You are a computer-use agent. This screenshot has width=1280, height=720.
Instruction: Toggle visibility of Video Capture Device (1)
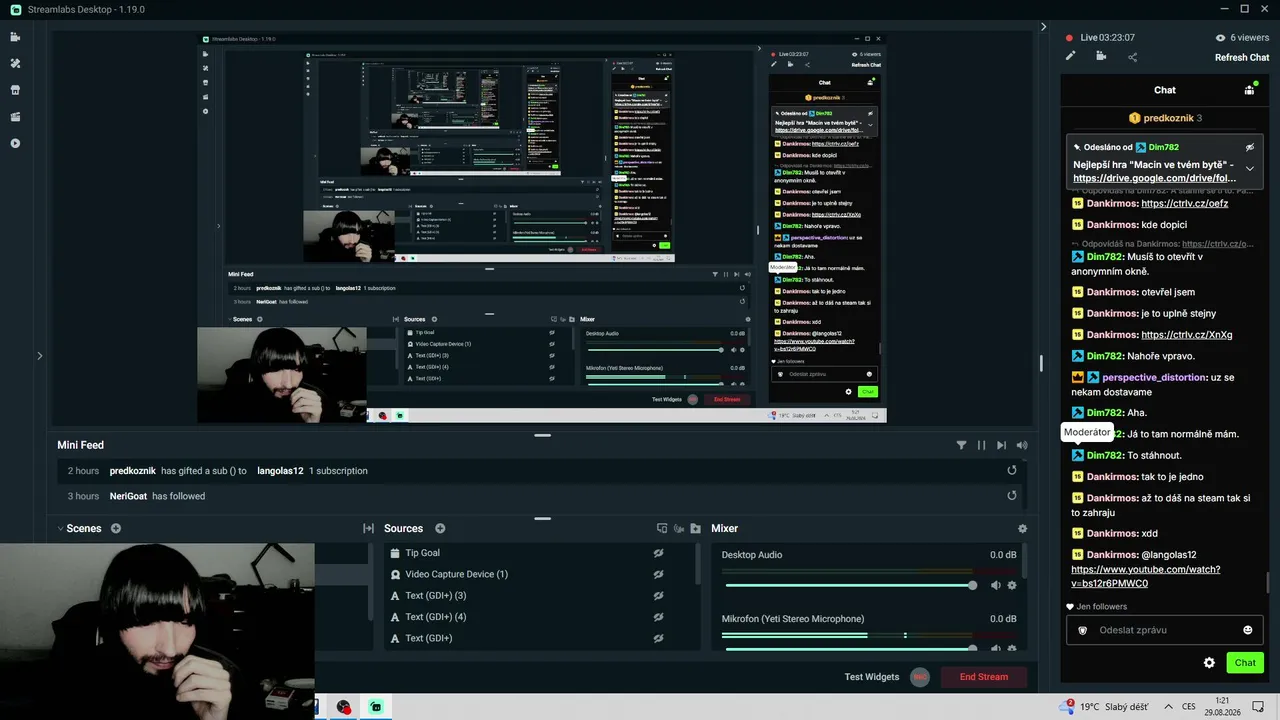click(659, 574)
